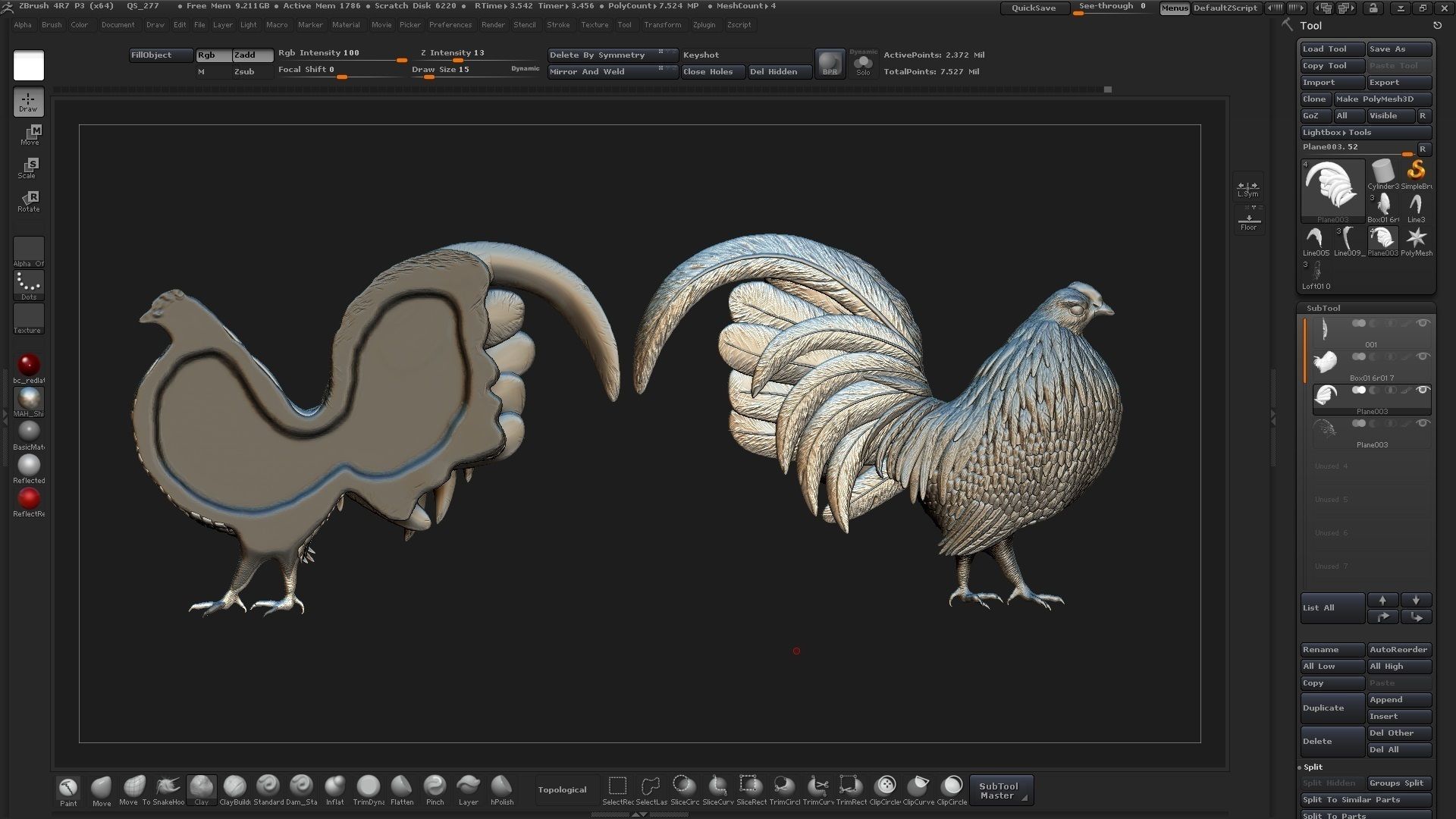Open the Preferences menu
Image resolution: width=1456 pixels, height=819 pixels.
click(450, 25)
